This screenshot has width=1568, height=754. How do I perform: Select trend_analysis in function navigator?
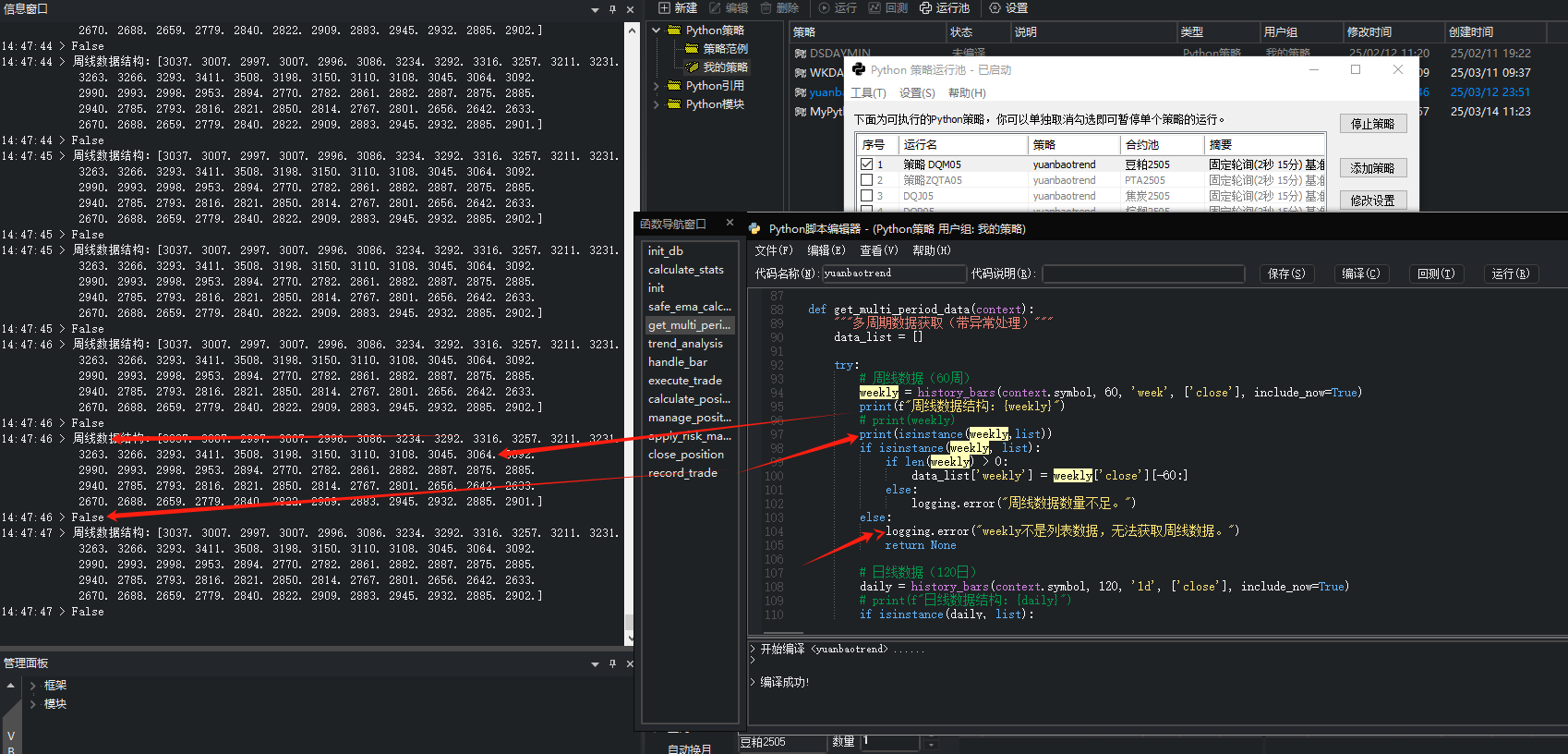click(x=685, y=344)
